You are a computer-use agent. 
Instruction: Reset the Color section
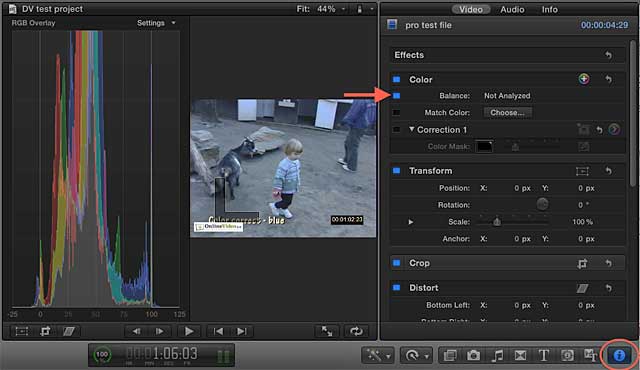coord(609,79)
